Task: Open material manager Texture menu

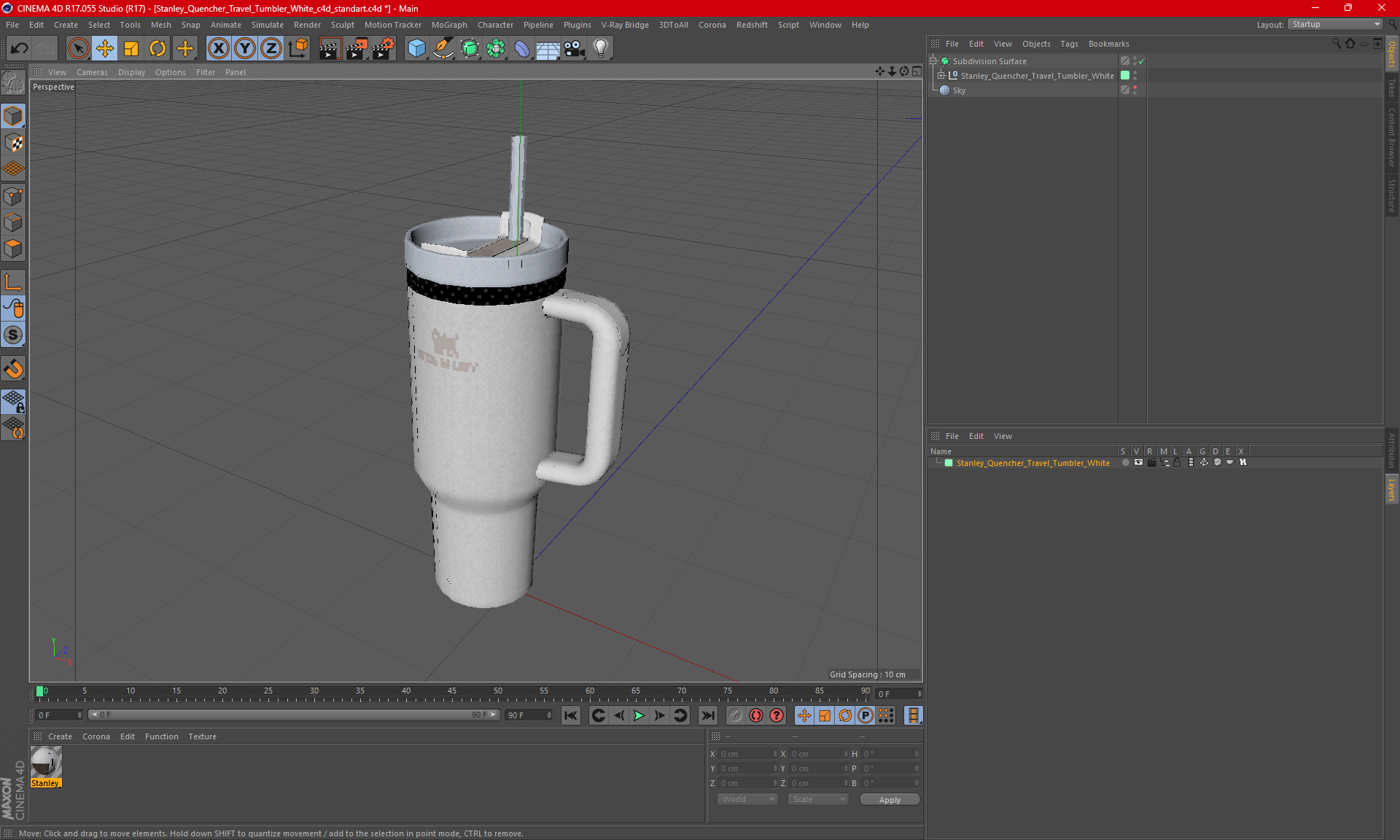Action: coord(202,736)
